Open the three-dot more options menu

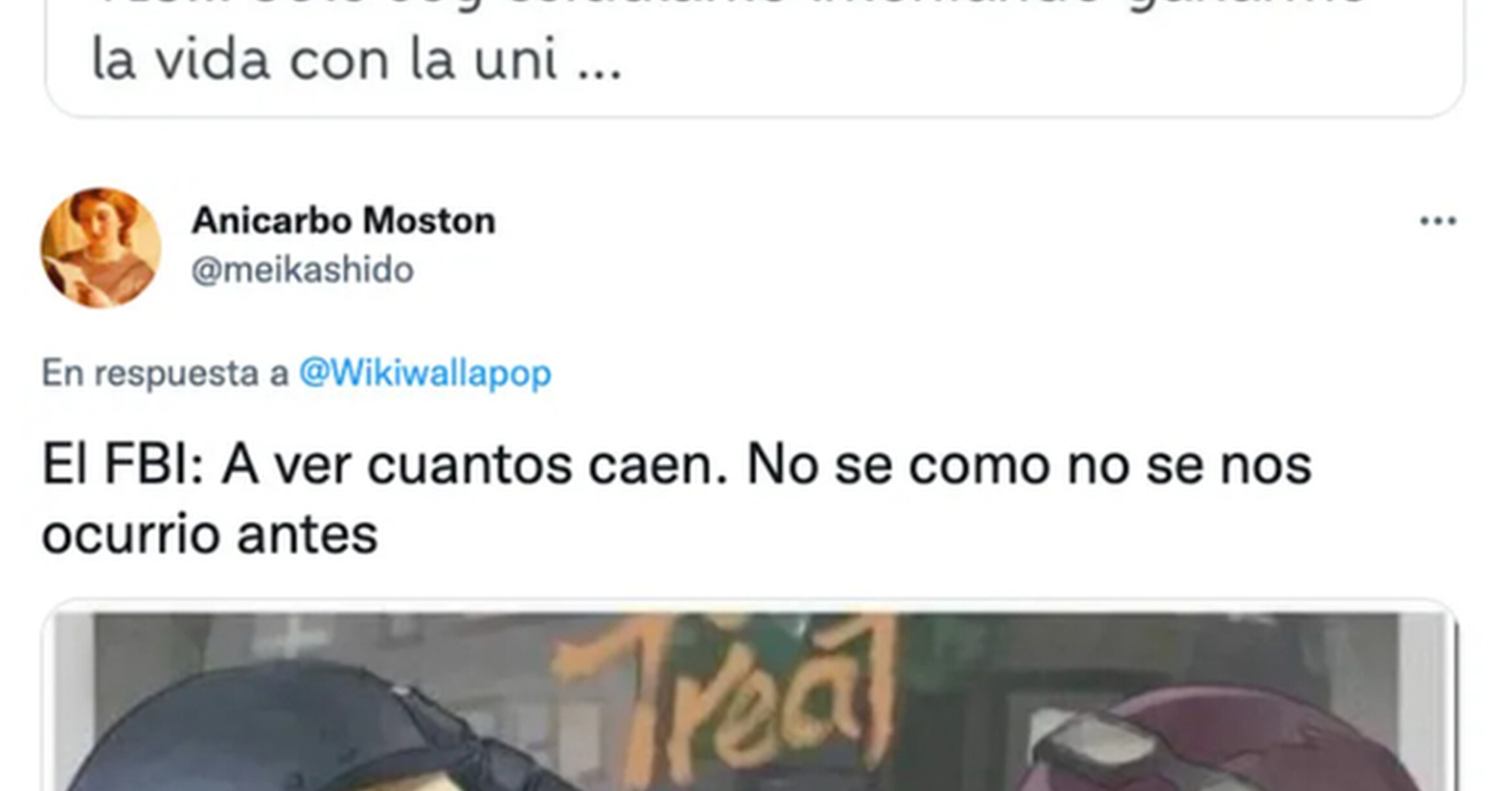[x=1438, y=221]
